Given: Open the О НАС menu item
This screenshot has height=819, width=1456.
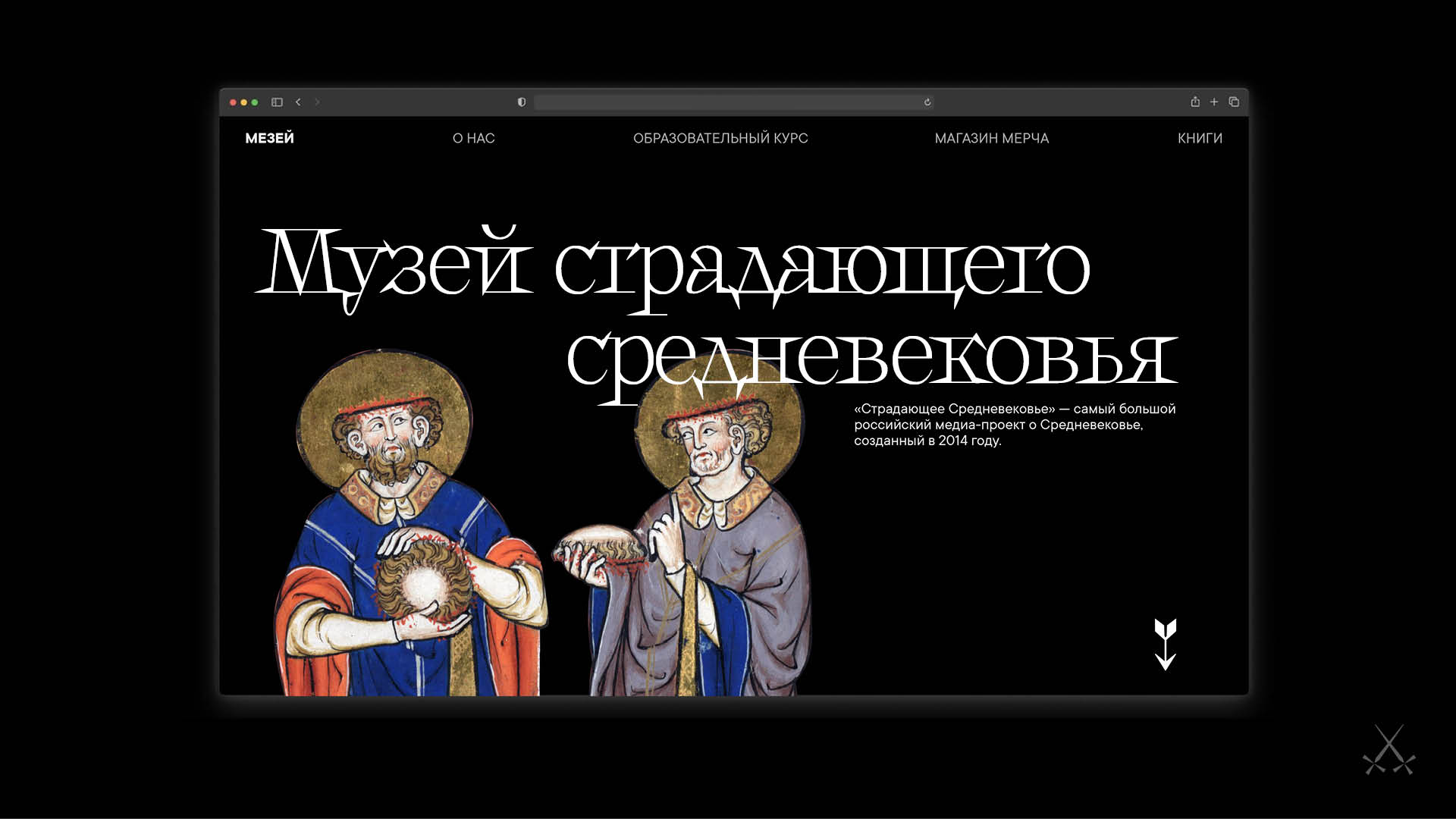Looking at the screenshot, I should click(x=473, y=138).
